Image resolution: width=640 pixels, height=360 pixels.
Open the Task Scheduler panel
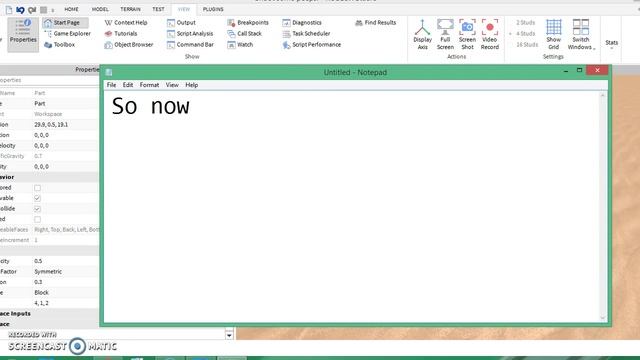pos(306,33)
